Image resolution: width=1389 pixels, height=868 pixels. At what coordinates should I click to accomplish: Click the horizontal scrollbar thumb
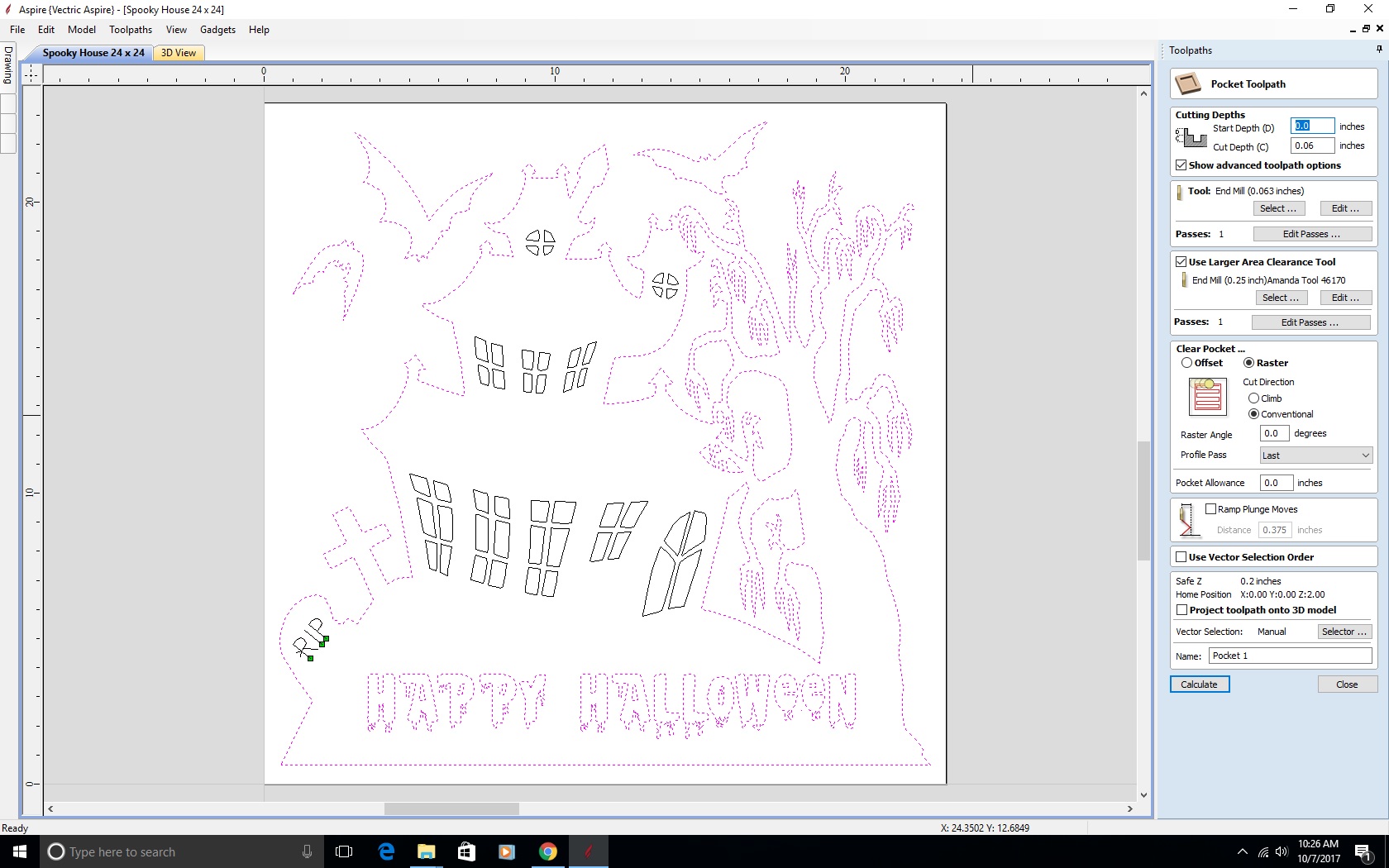451,809
